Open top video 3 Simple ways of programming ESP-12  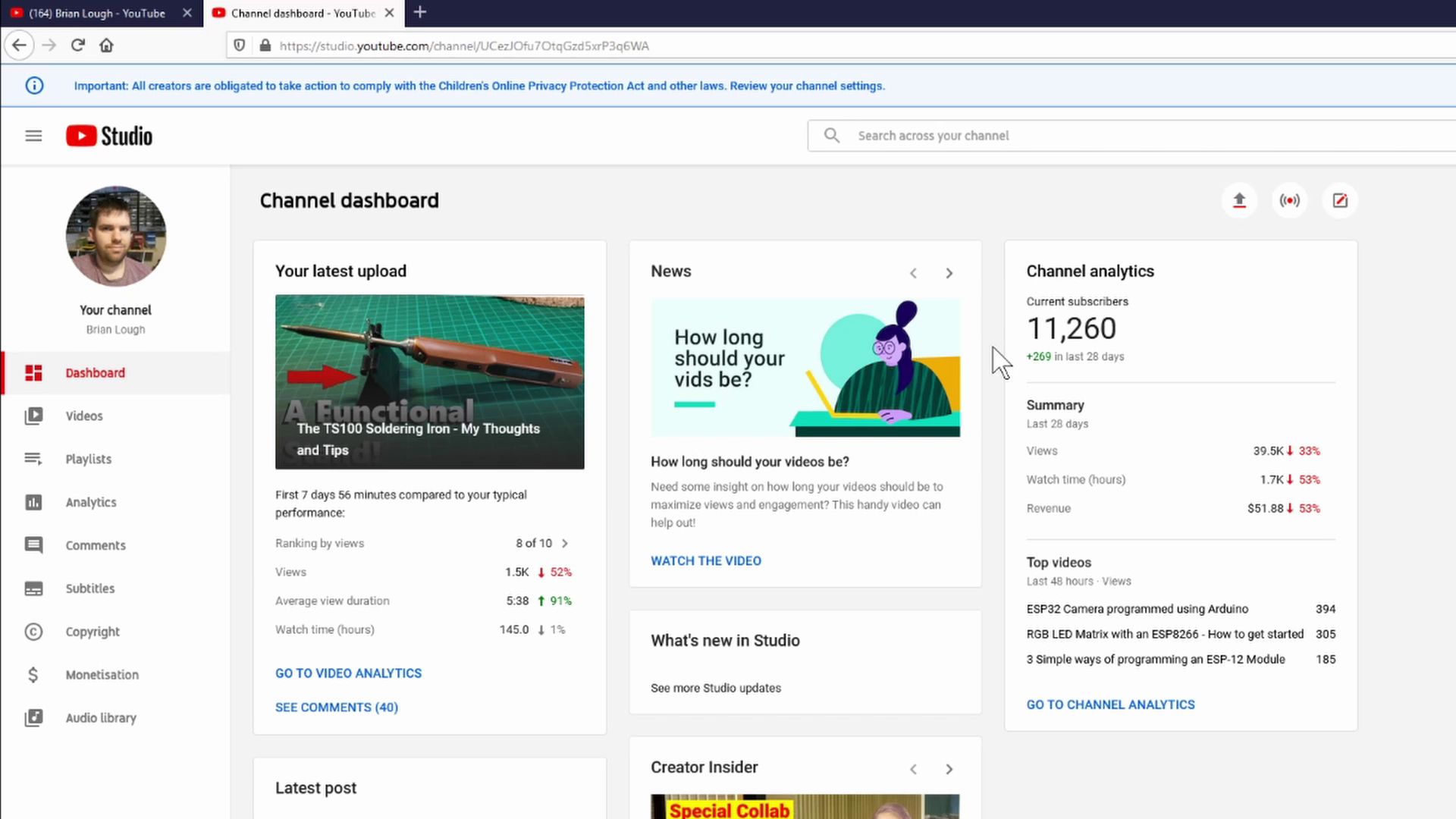pos(1156,660)
